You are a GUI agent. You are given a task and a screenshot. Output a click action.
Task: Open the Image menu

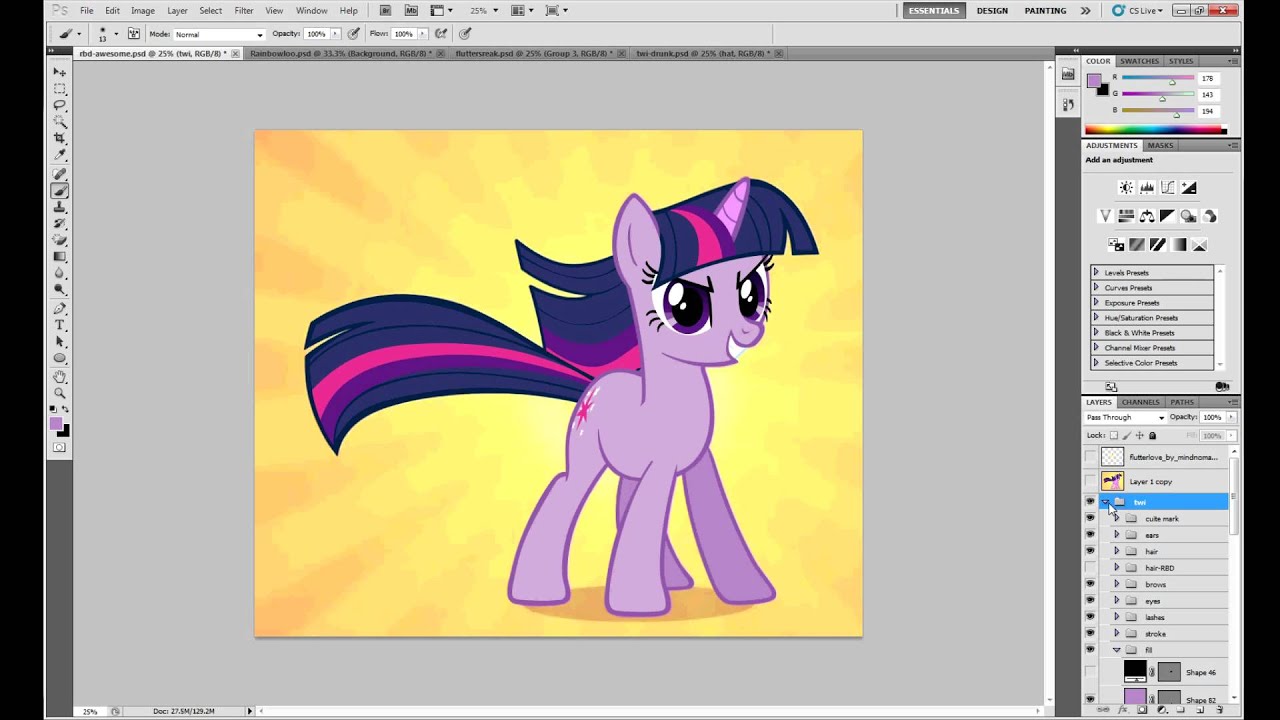[142, 10]
